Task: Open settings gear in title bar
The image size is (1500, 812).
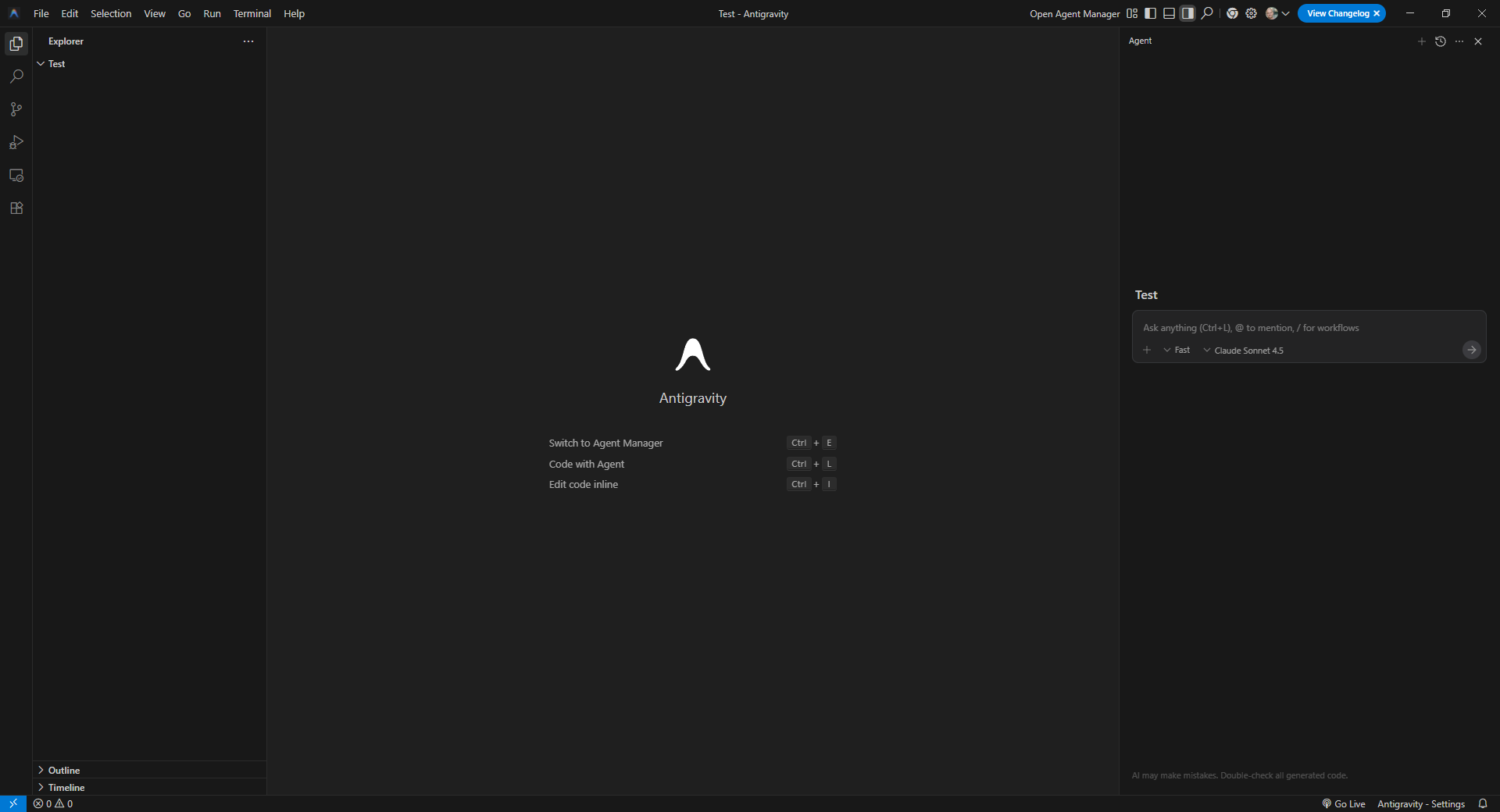Action: [x=1251, y=13]
